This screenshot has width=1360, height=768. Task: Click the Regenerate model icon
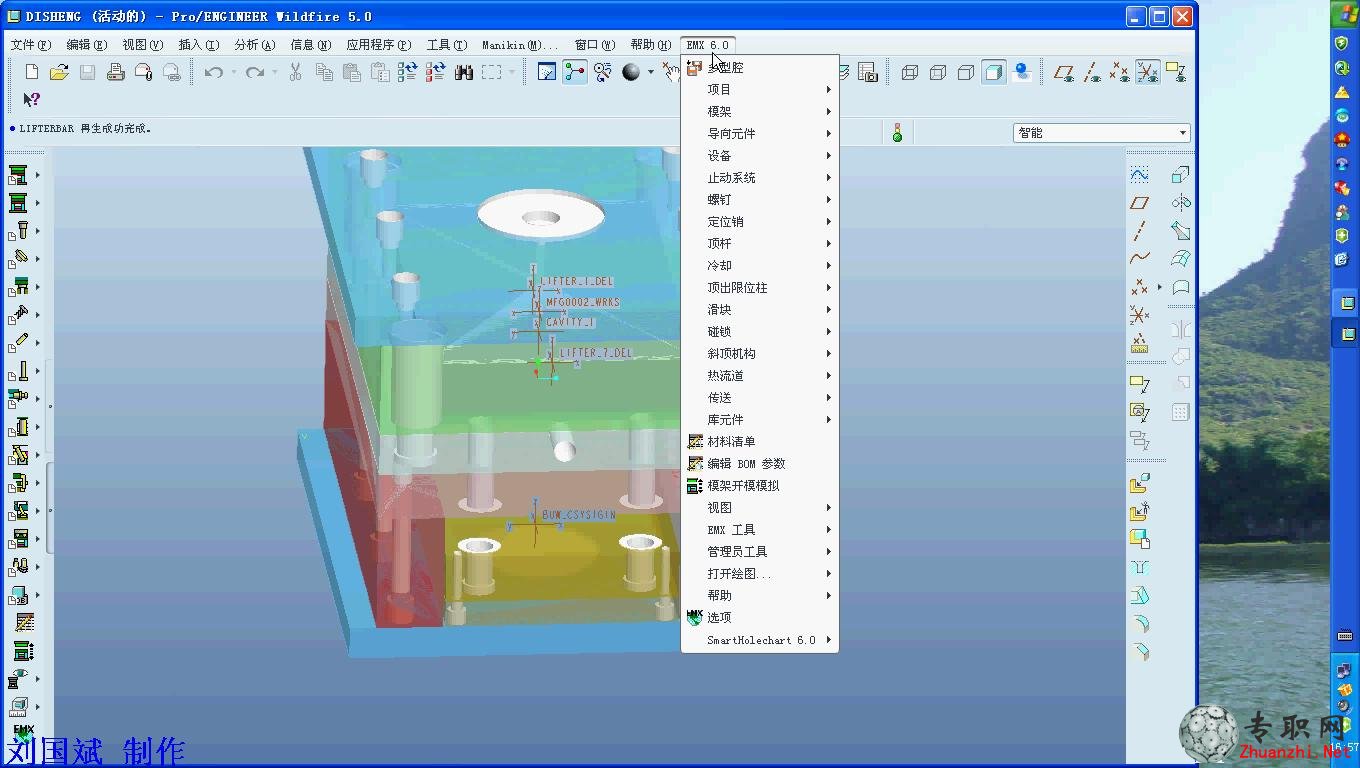point(408,72)
